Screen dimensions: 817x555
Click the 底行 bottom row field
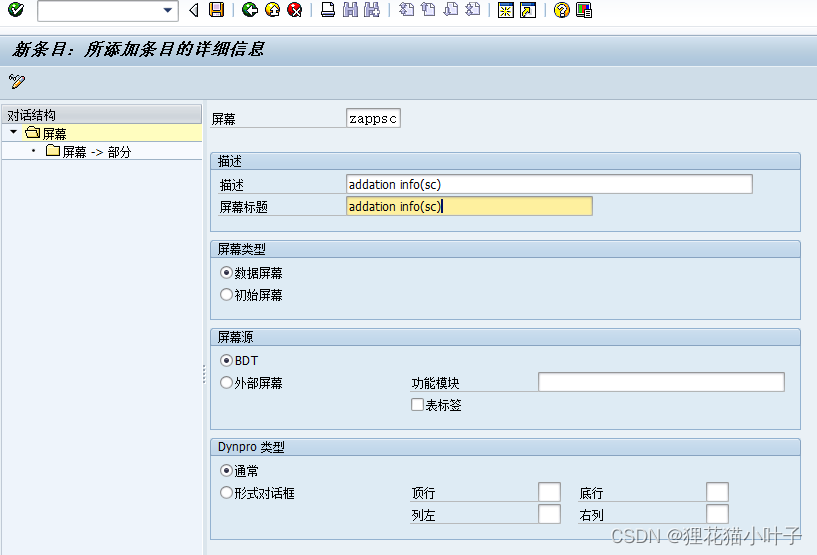tap(717, 492)
